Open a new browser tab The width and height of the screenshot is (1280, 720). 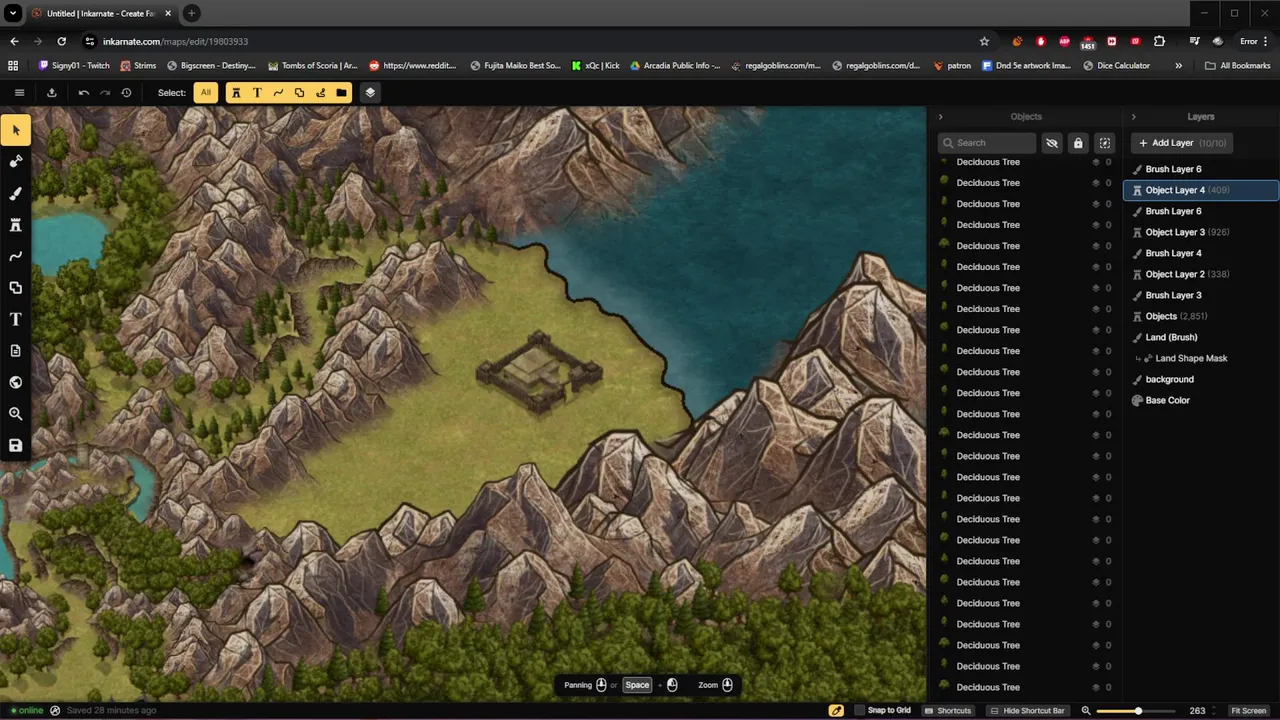(191, 13)
